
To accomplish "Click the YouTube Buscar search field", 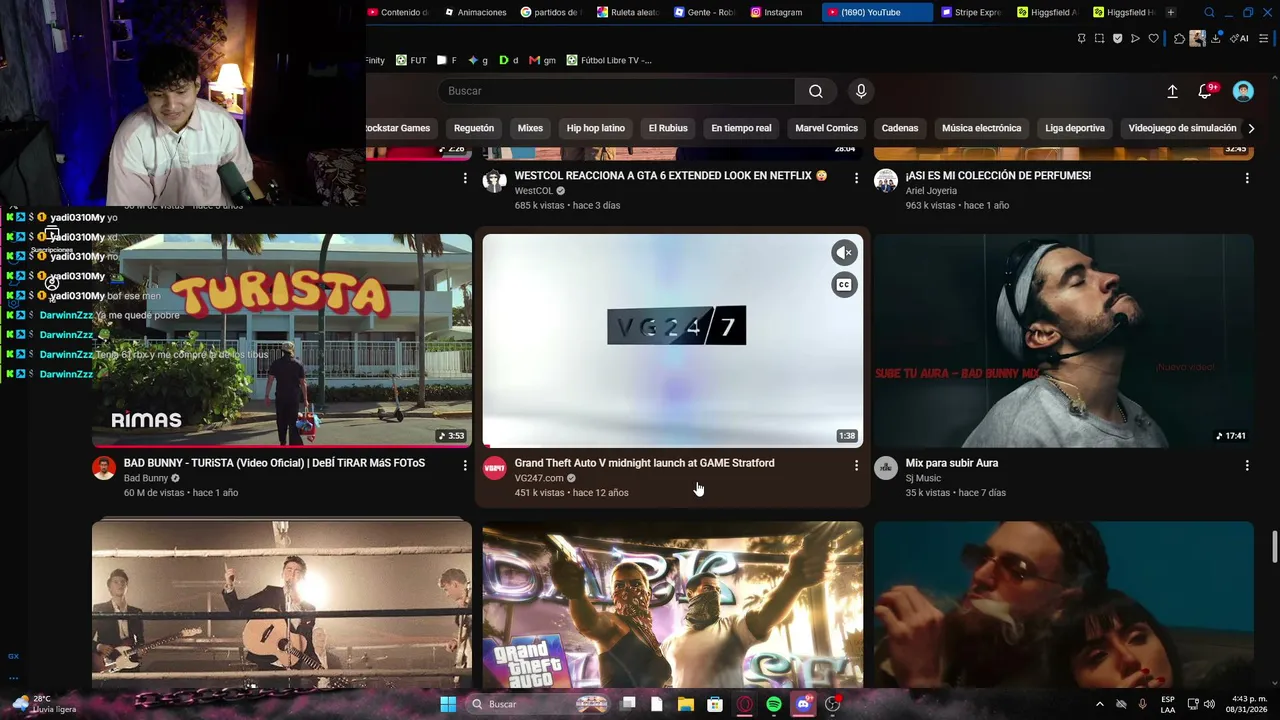I will point(617,91).
